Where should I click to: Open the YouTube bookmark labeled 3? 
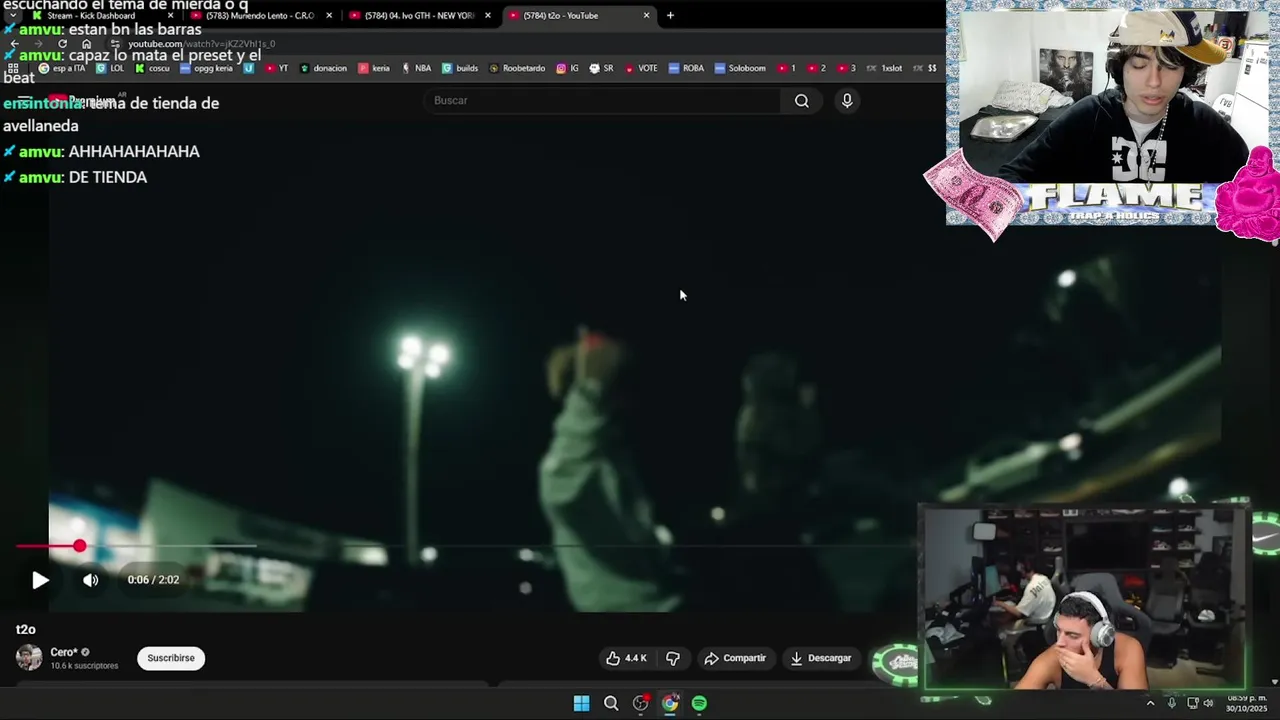pos(846,68)
